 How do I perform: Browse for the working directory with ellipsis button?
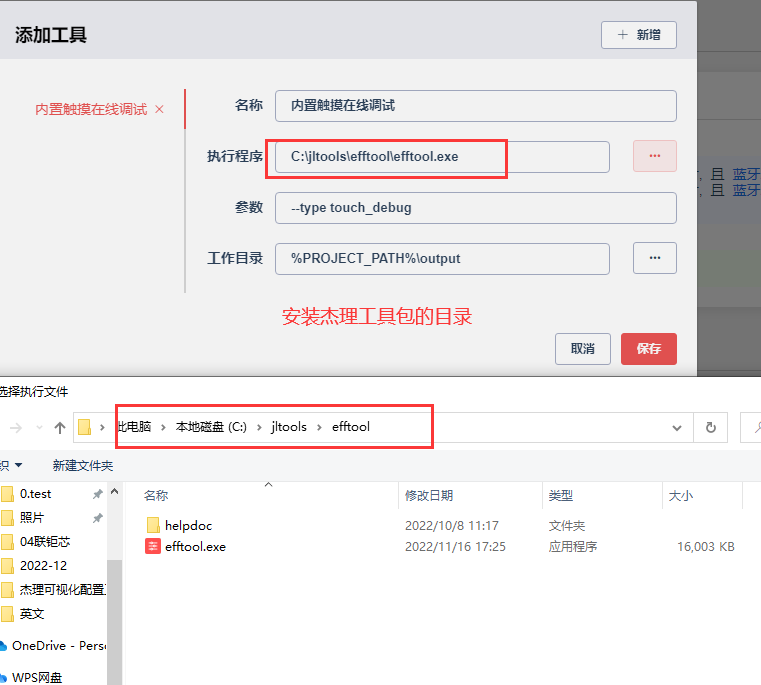coord(655,258)
